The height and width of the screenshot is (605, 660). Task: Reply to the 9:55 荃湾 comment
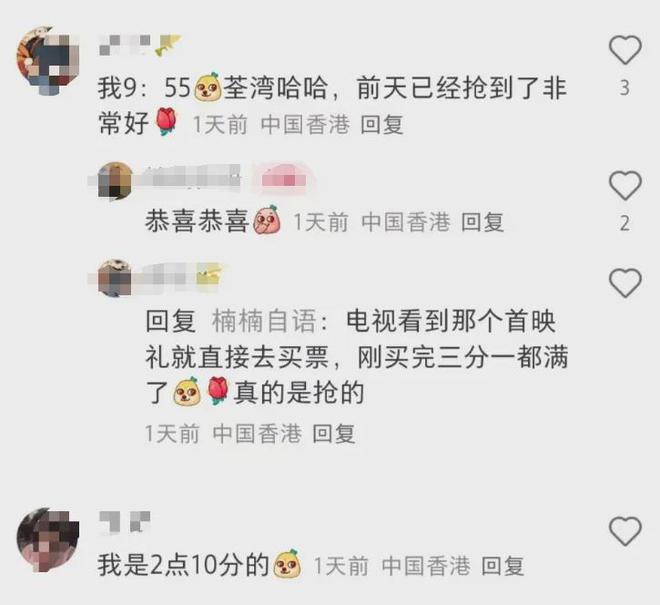382,125
